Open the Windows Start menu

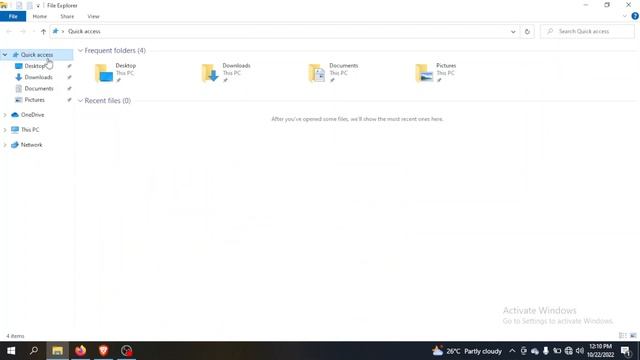click(11, 351)
